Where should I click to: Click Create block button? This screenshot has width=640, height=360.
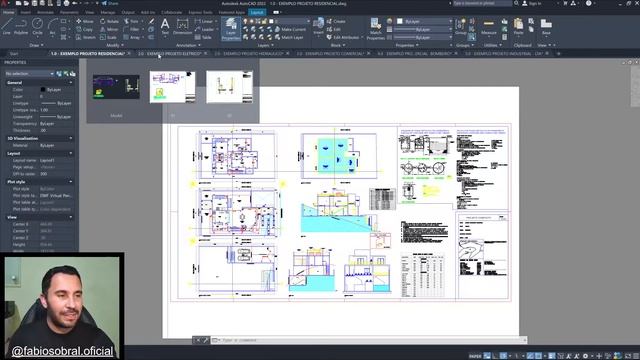pos(336,21)
